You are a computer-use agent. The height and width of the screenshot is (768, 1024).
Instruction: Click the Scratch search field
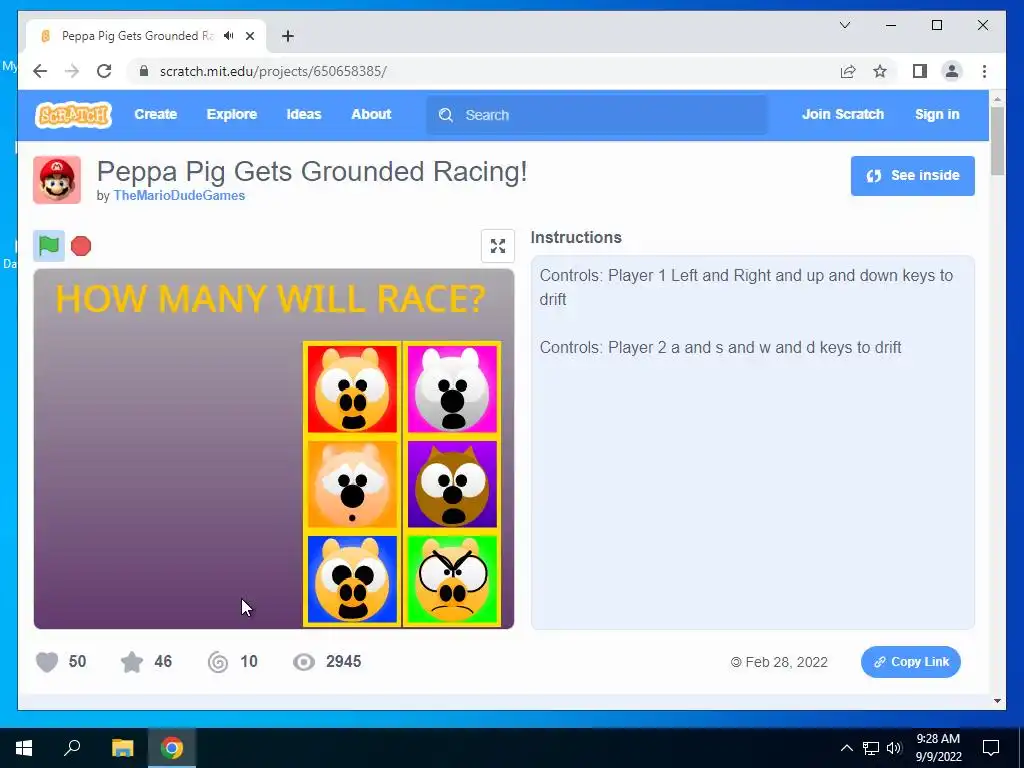point(597,115)
